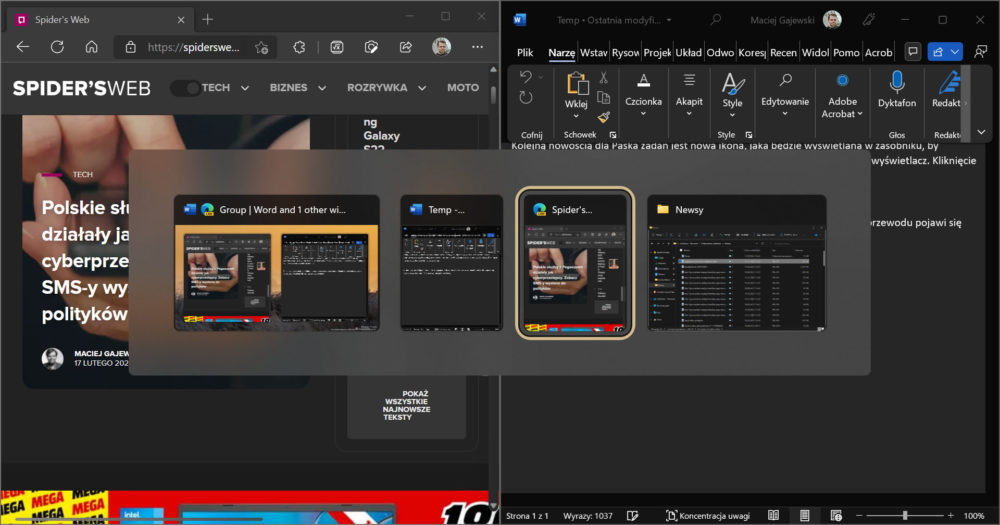Open Wklej paste options arrow

(576, 115)
